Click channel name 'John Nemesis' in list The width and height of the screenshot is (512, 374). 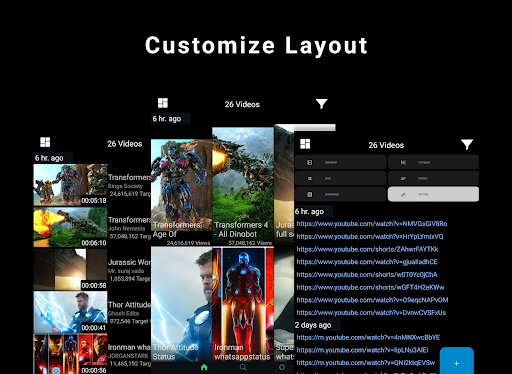pos(127,229)
